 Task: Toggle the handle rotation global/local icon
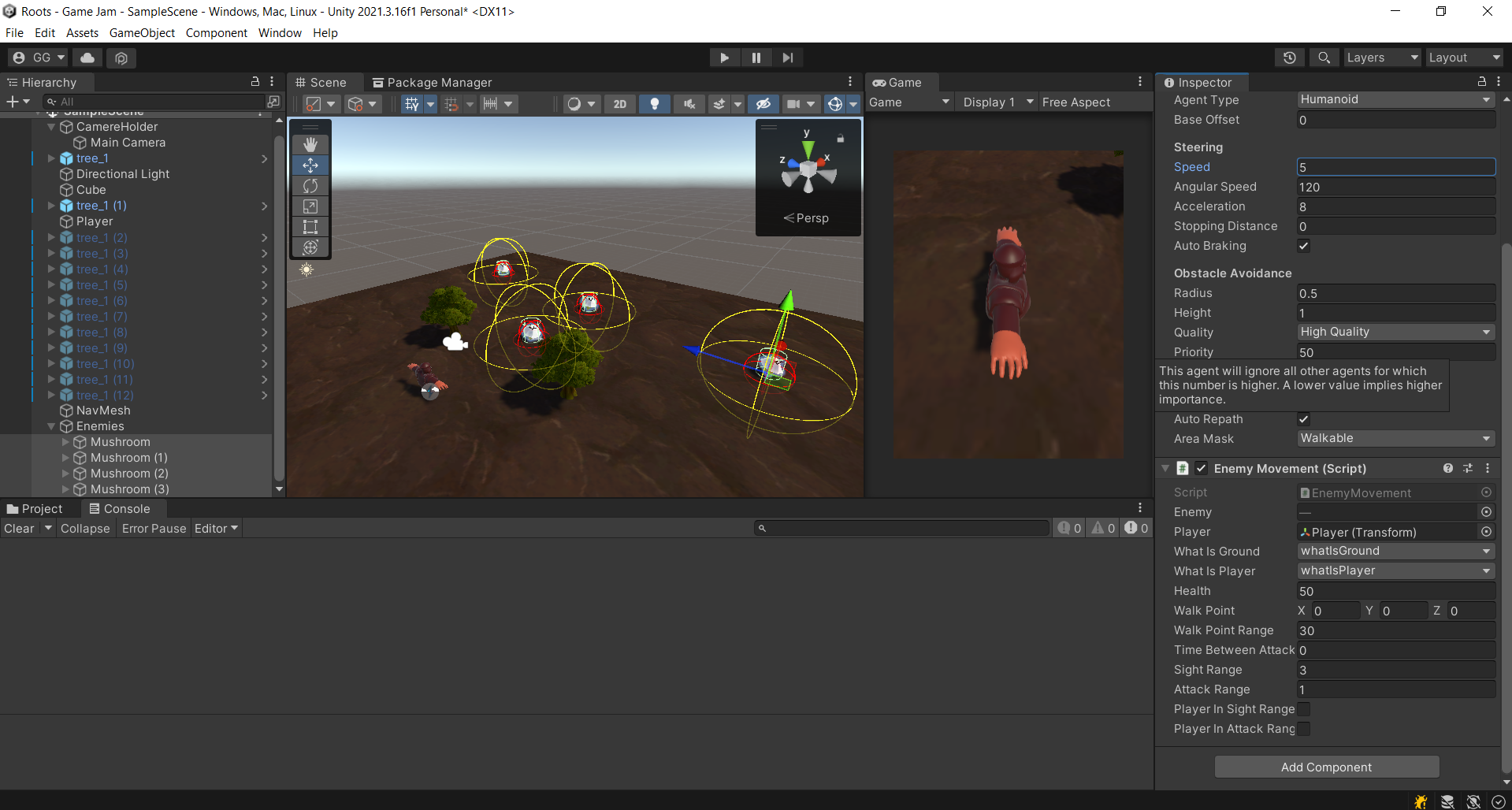pos(355,104)
